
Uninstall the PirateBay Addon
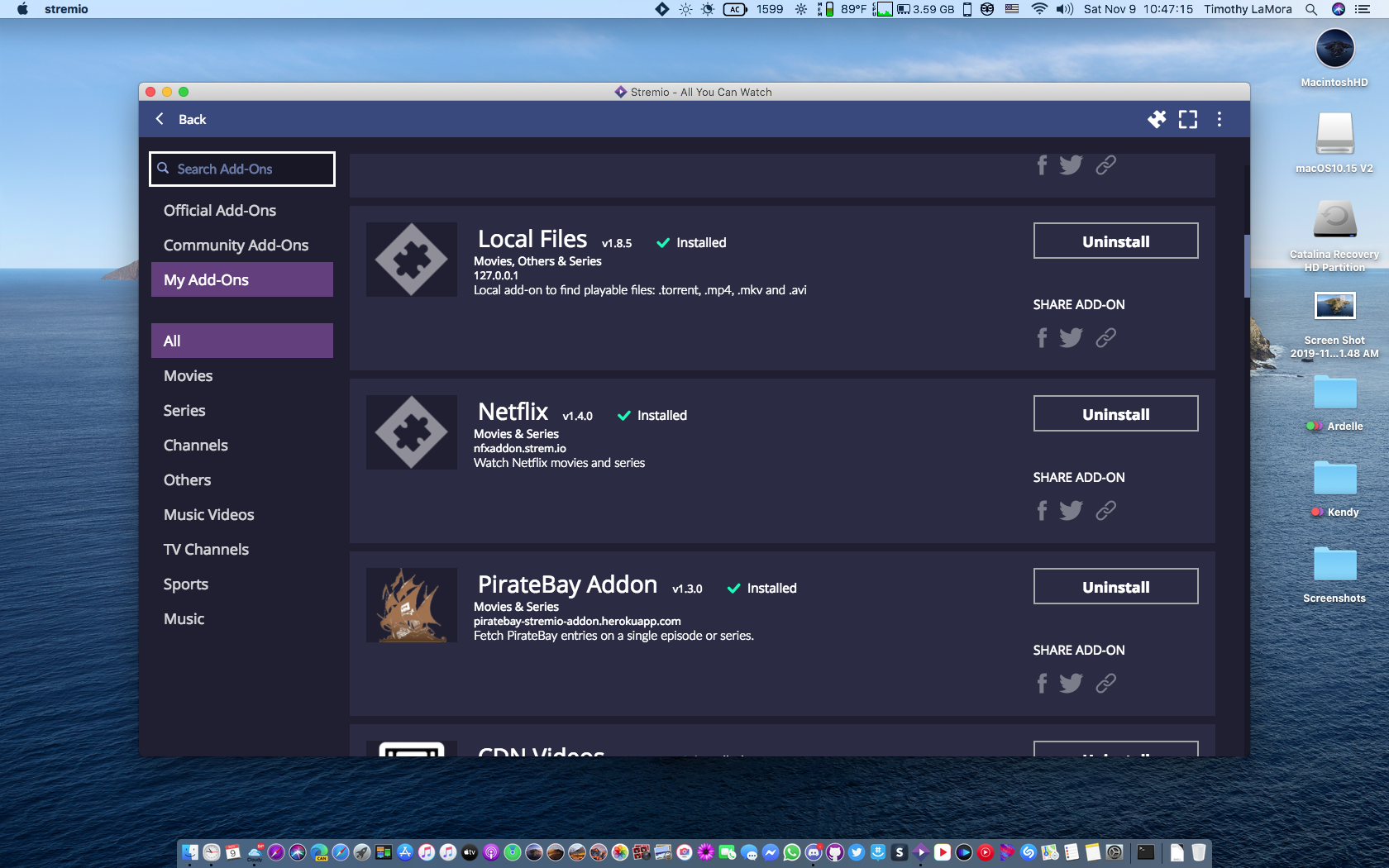[1116, 586]
